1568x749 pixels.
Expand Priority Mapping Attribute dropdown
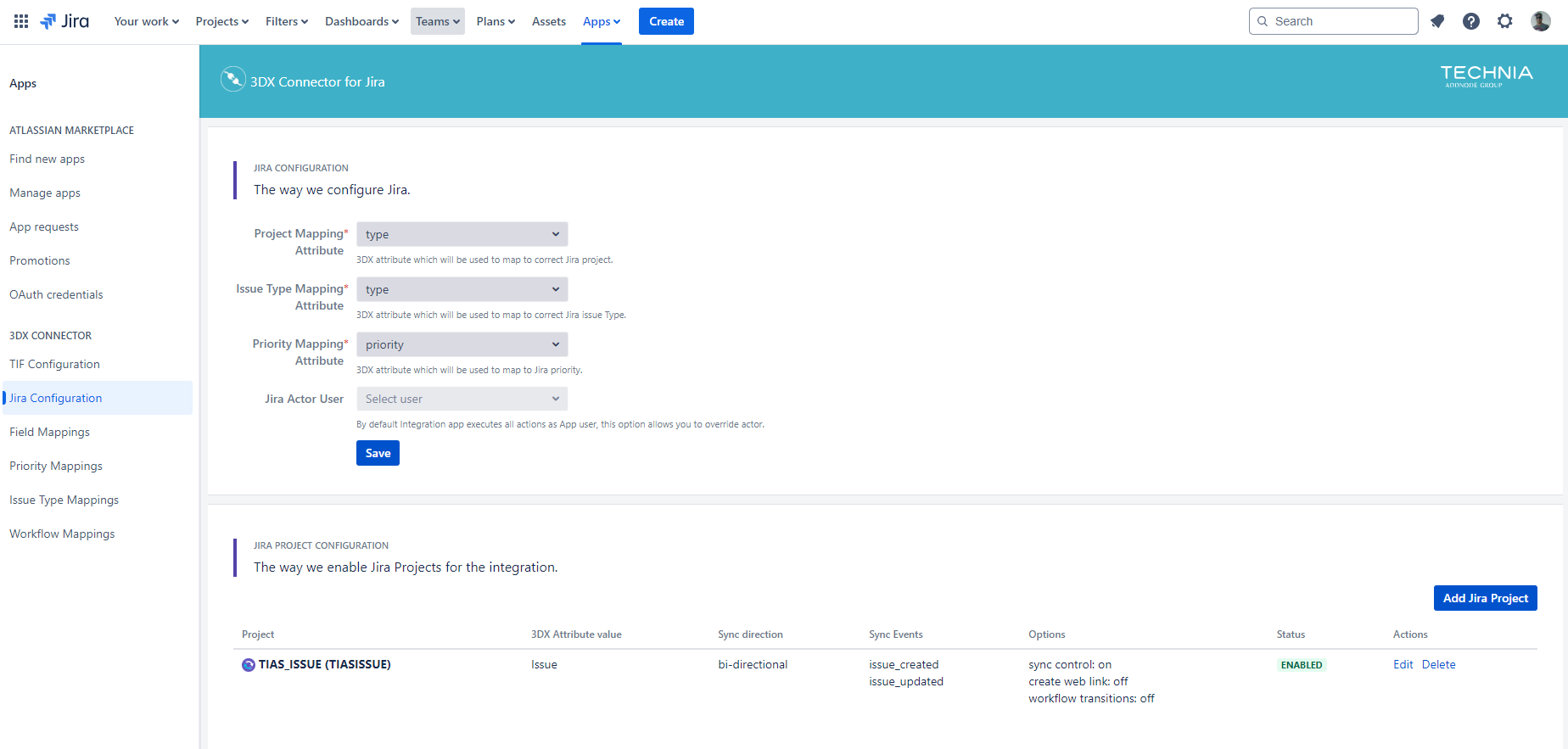[x=462, y=344]
